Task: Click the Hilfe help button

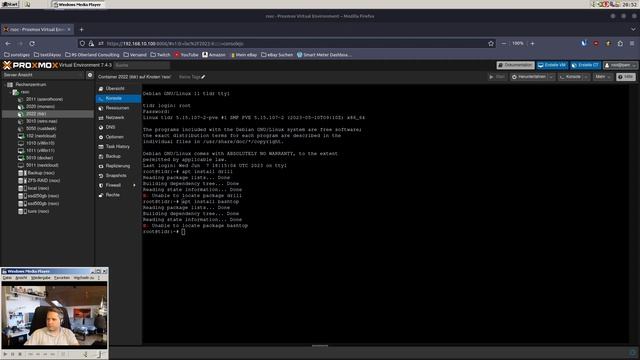Action: [x=626, y=77]
